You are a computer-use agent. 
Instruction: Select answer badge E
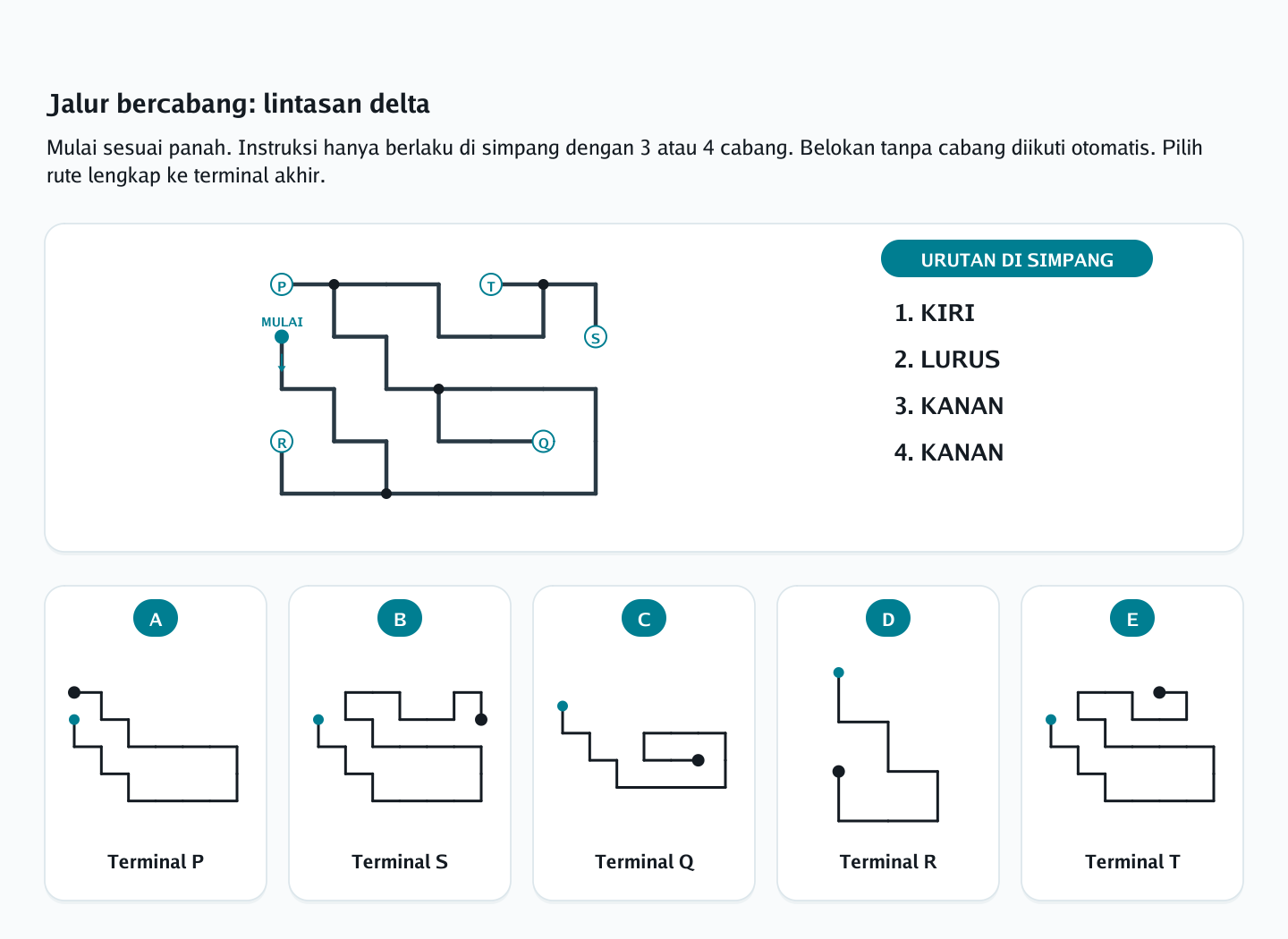coord(1132,618)
